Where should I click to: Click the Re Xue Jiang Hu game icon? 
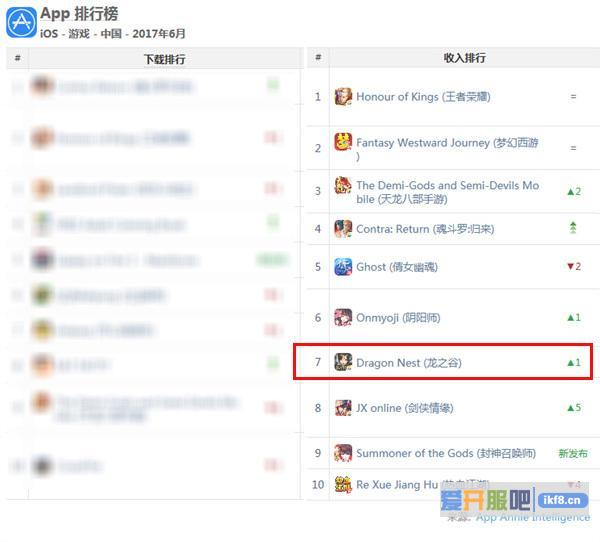click(x=343, y=485)
